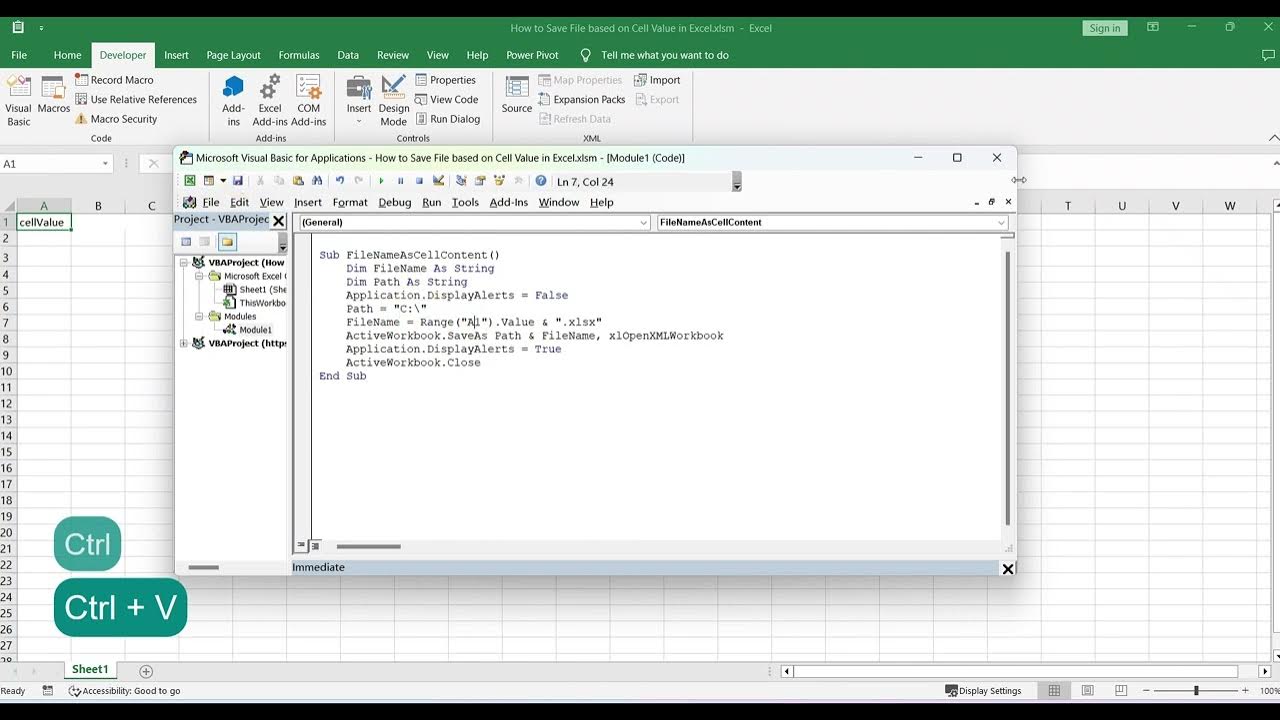Open the Power Pivot tab
Image resolution: width=1280 pixels, height=720 pixels.
[532, 55]
